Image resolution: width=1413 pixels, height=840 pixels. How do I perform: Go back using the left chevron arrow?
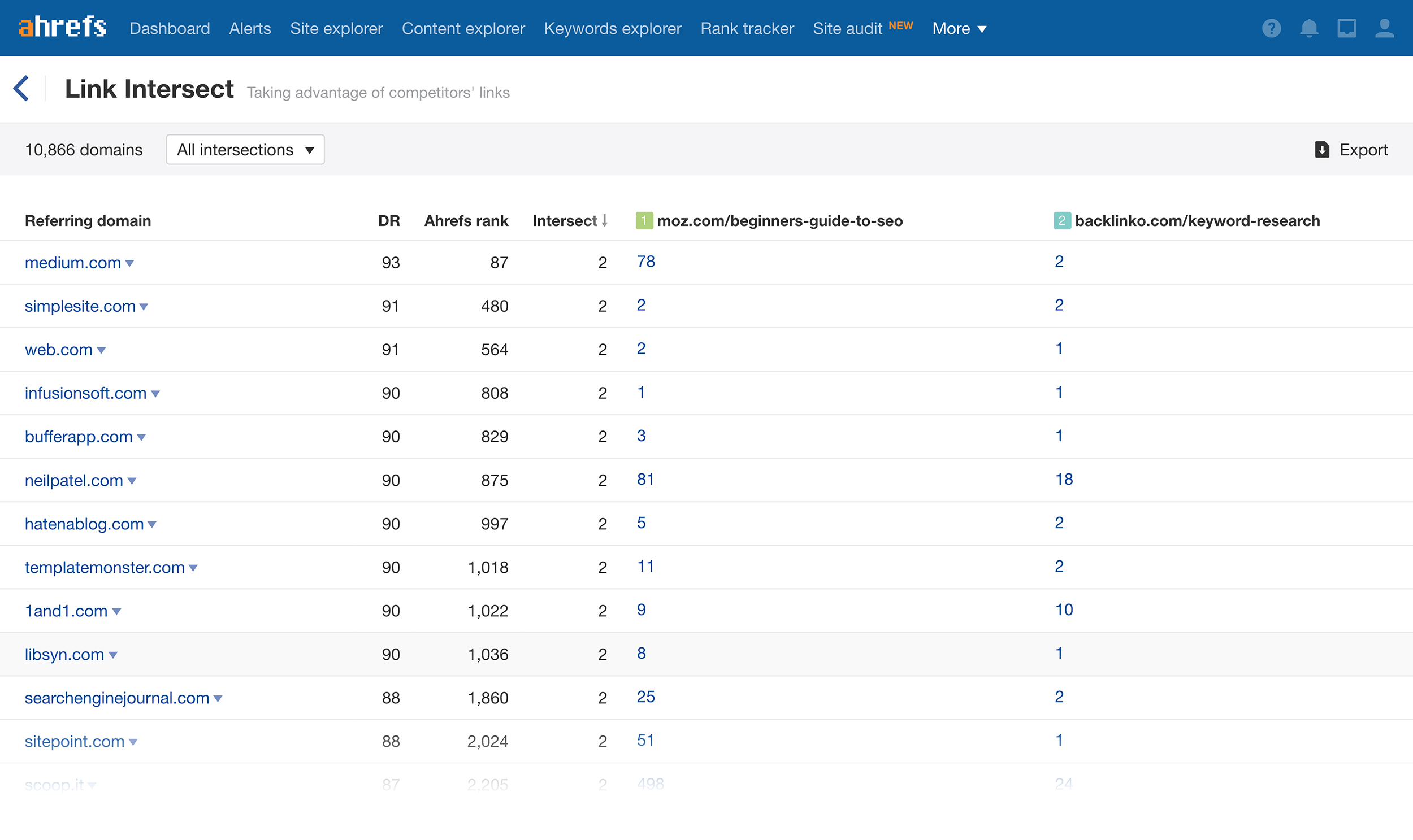pos(21,88)
